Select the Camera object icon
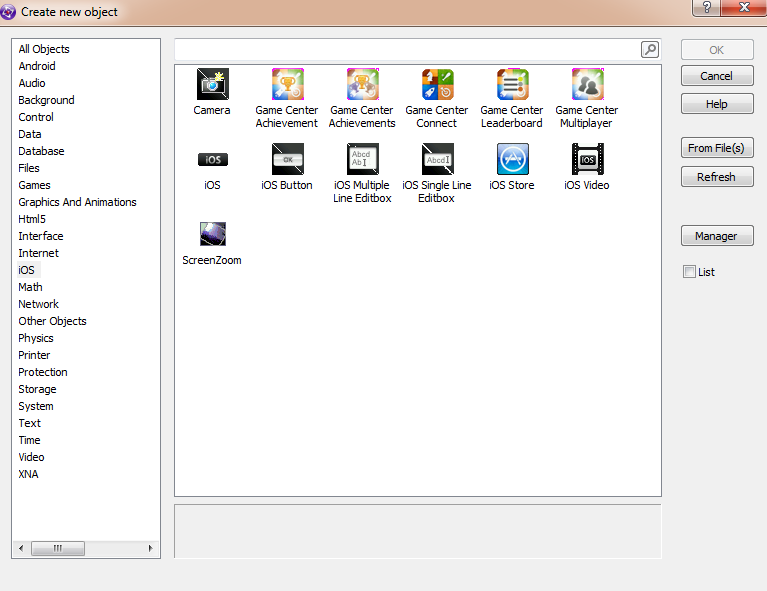 point(212,84)
